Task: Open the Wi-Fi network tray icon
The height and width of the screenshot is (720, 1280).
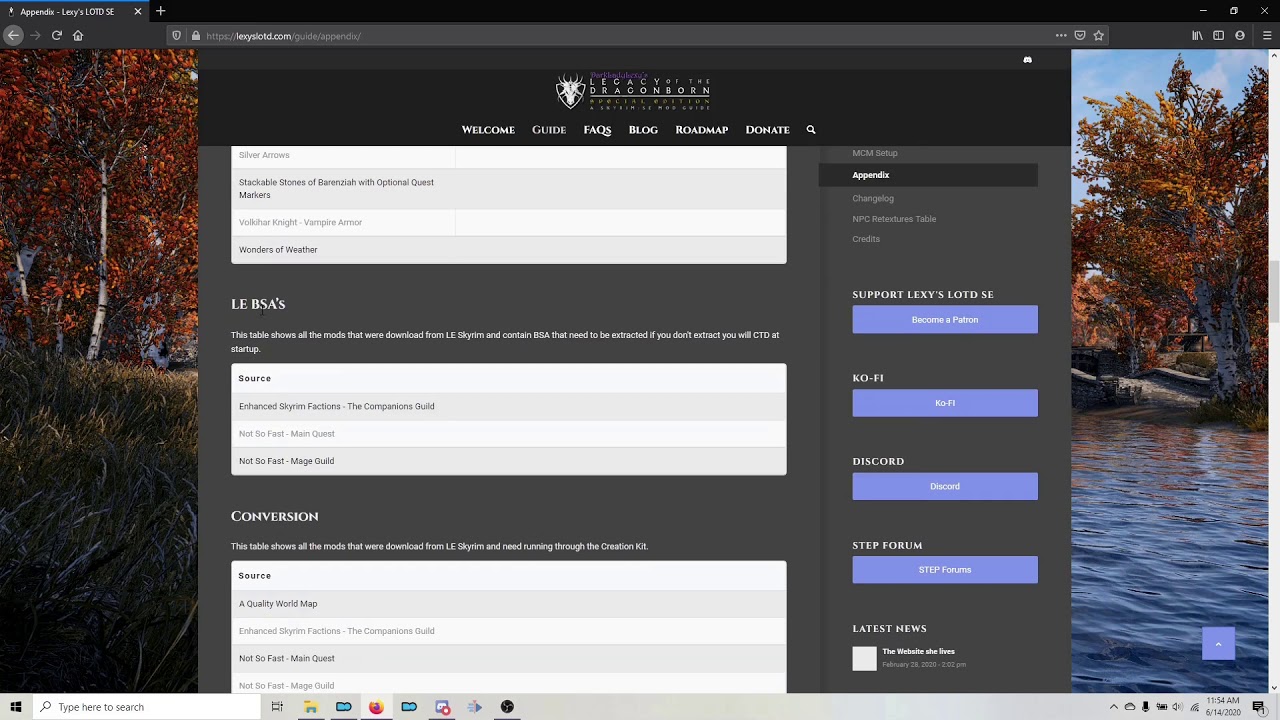Action: tap(1194, 707)
